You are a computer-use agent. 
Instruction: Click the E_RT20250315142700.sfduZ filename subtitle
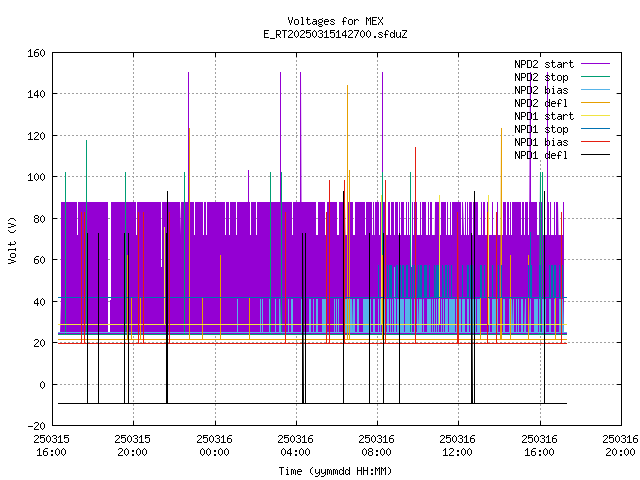[x=335, y=34]
